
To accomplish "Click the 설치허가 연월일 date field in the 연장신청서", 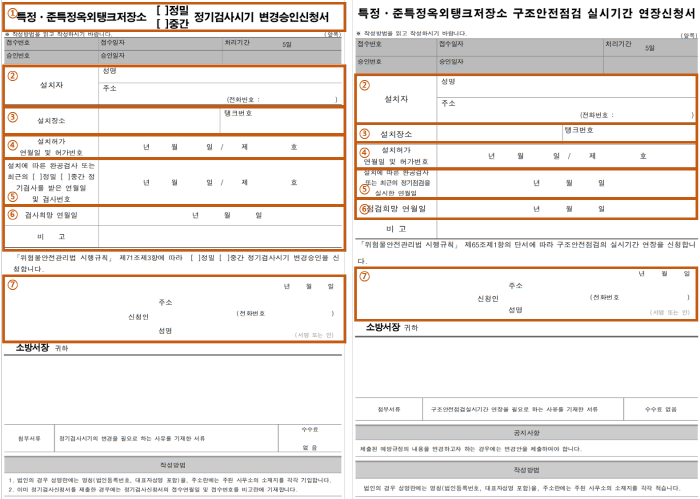I will pos(566,156).
